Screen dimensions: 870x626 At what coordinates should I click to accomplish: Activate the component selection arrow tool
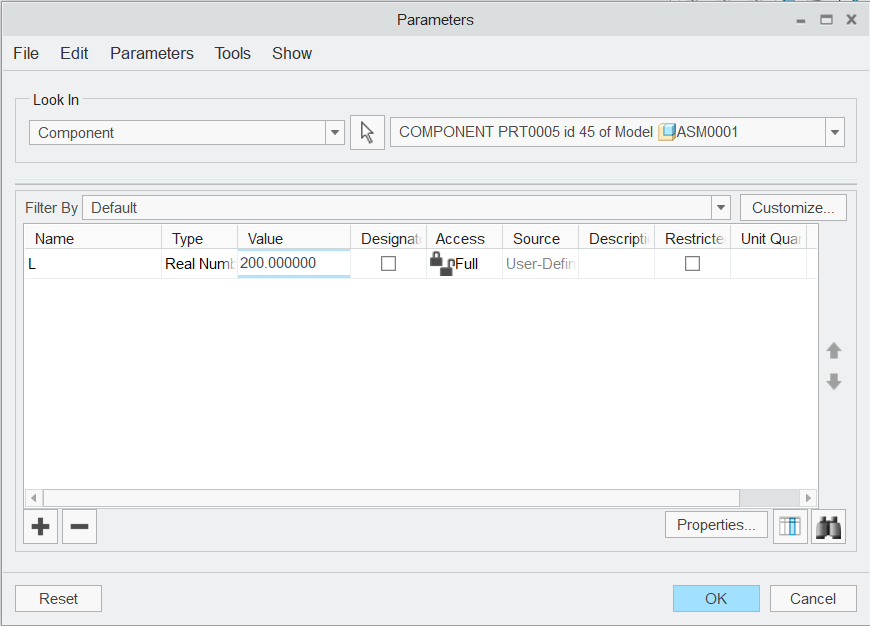pos(367,131)
